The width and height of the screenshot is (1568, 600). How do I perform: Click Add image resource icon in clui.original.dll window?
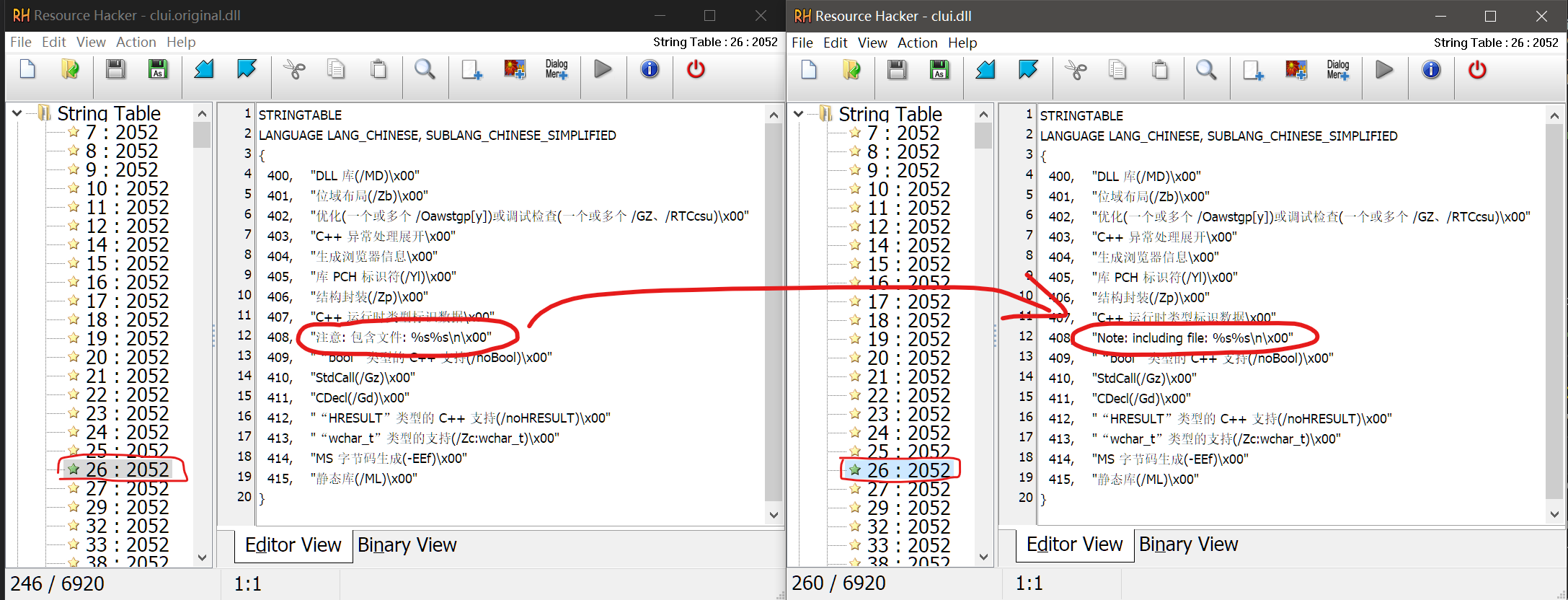(x=514, y=70)
